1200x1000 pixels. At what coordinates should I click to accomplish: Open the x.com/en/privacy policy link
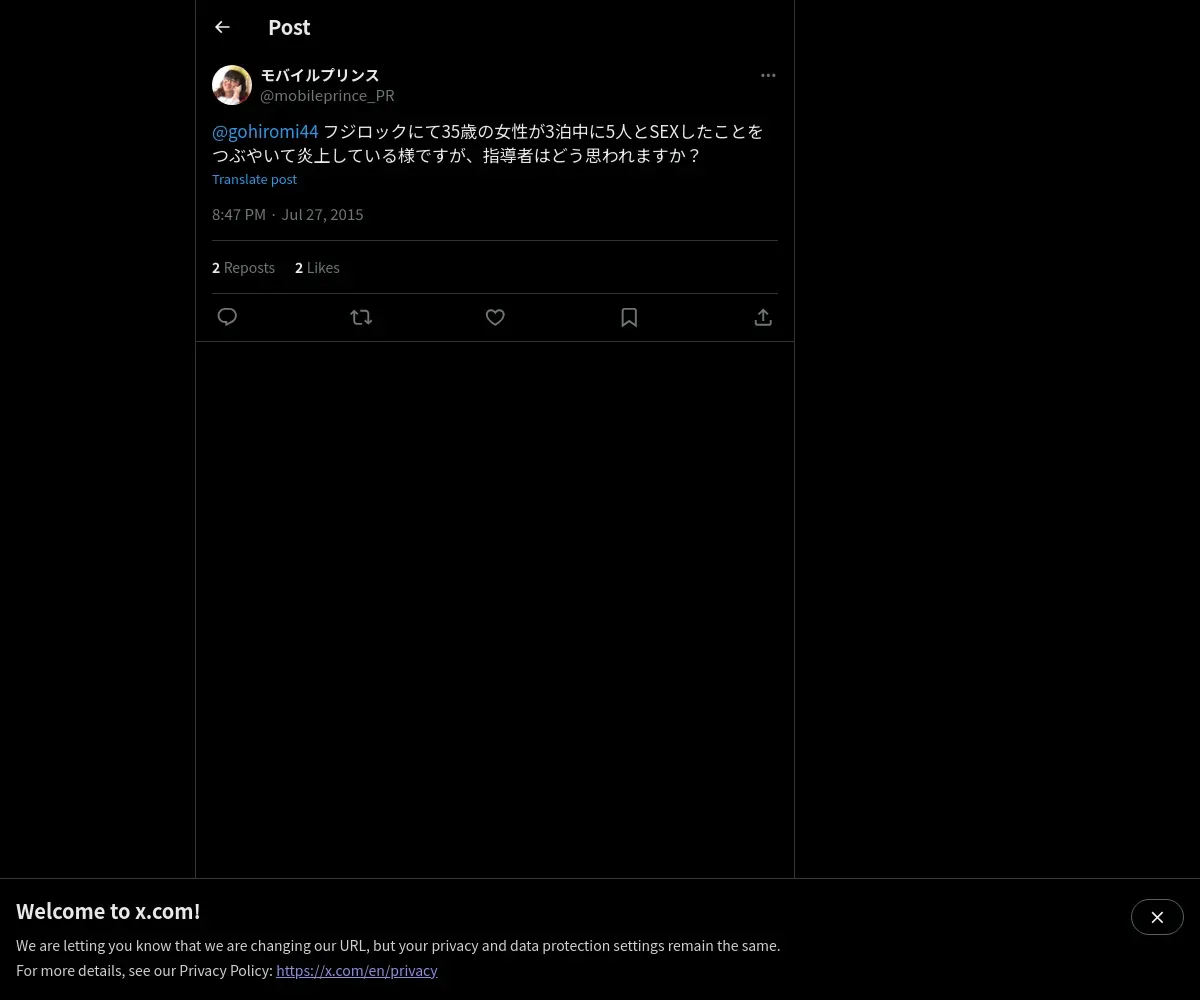pos(357,970)
